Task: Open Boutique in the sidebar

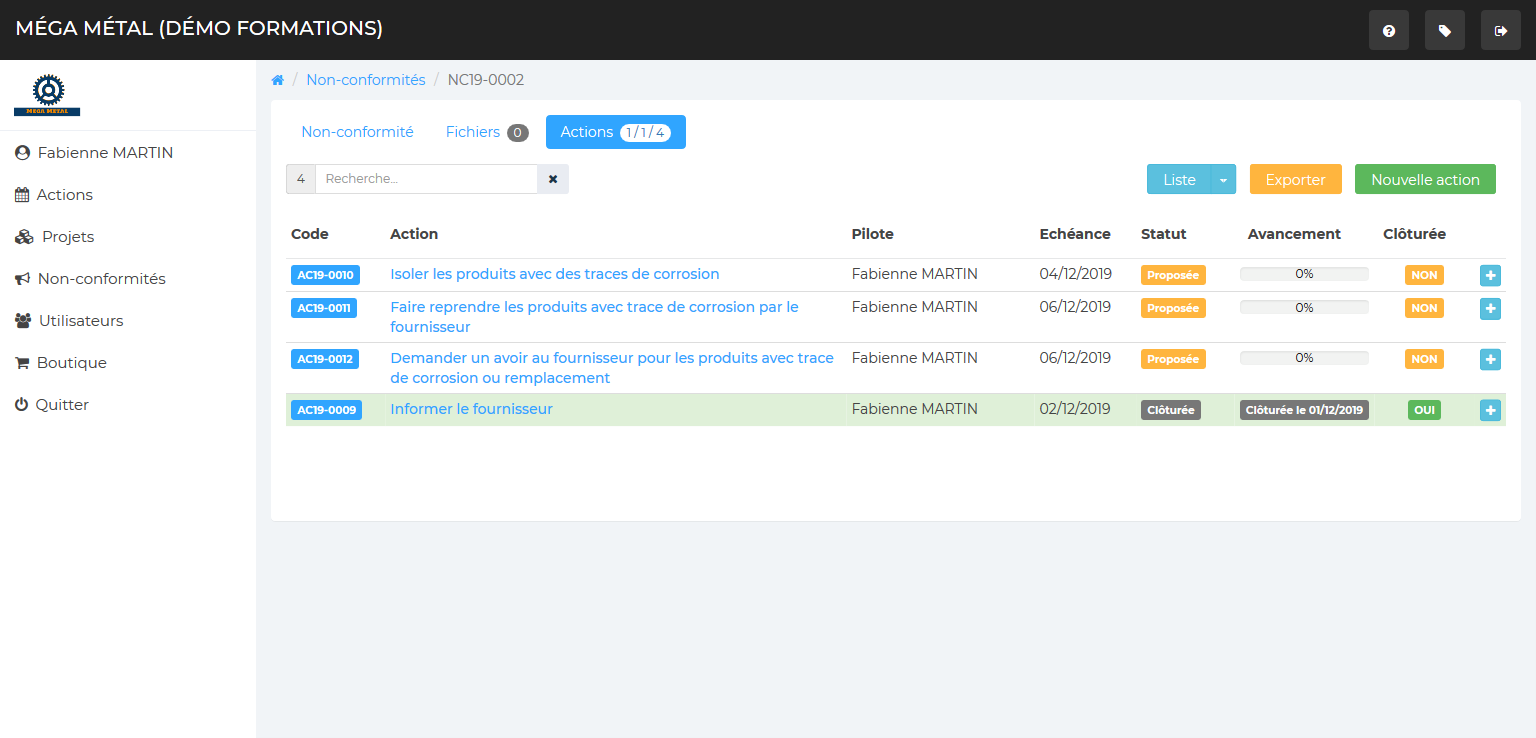Action: pyautogui.click(x=71, y=363)
